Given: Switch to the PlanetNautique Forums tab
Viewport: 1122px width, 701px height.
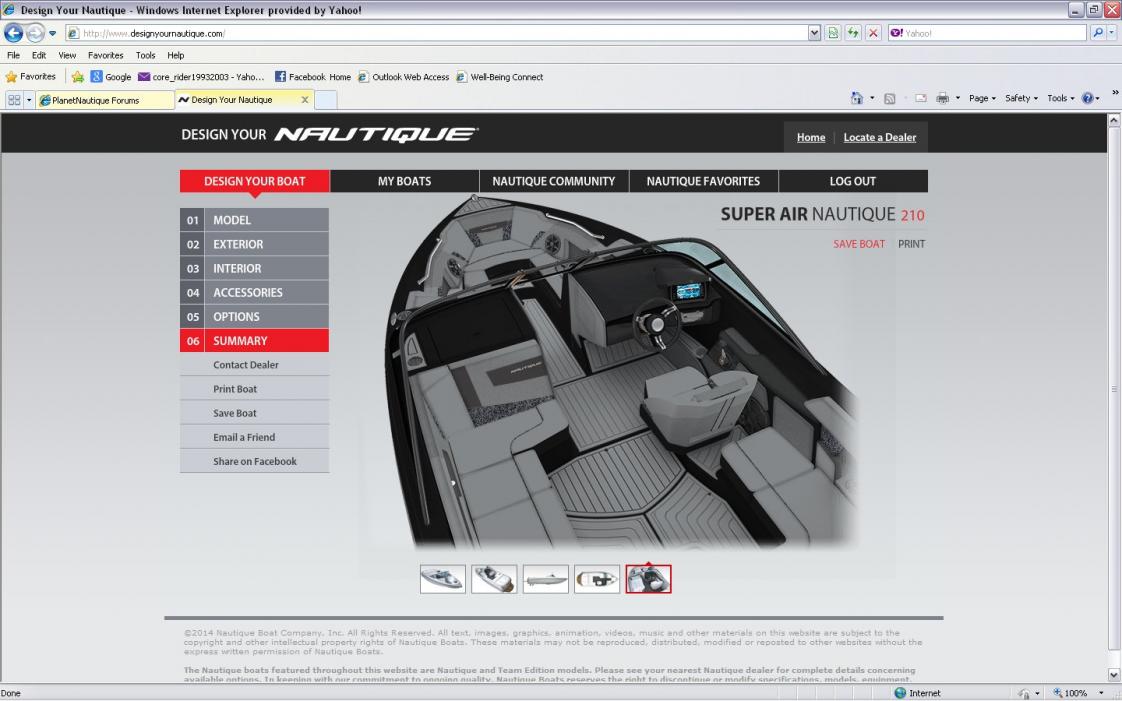Looking at the screenshot, I should coord(105,100).
